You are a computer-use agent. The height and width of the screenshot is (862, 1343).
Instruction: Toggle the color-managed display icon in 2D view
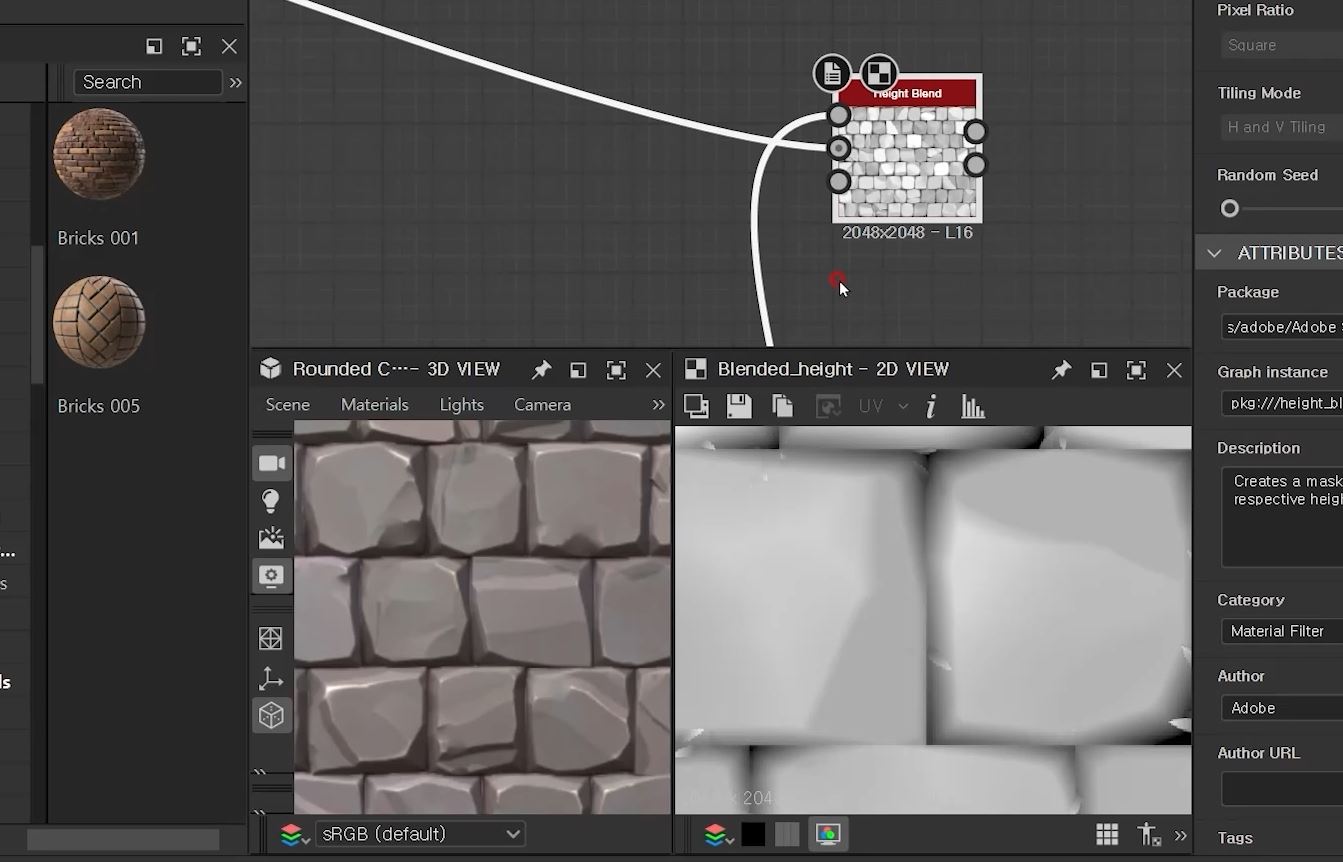click(827, 834)
